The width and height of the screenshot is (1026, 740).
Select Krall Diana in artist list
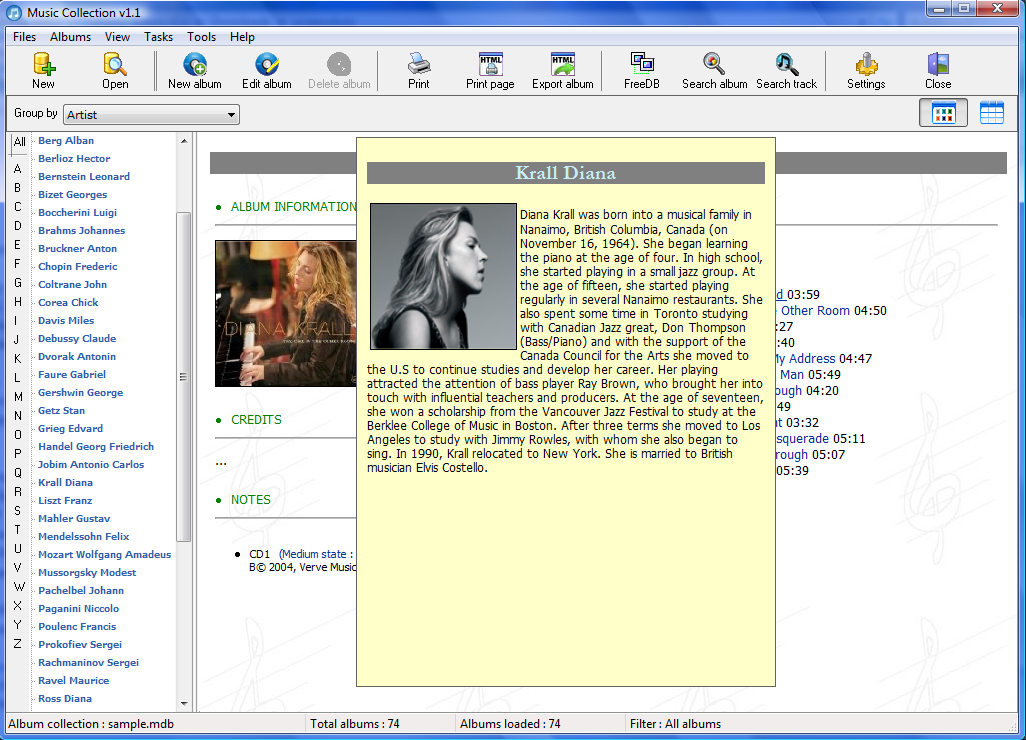pyautogui.click(x=65, y=483)
